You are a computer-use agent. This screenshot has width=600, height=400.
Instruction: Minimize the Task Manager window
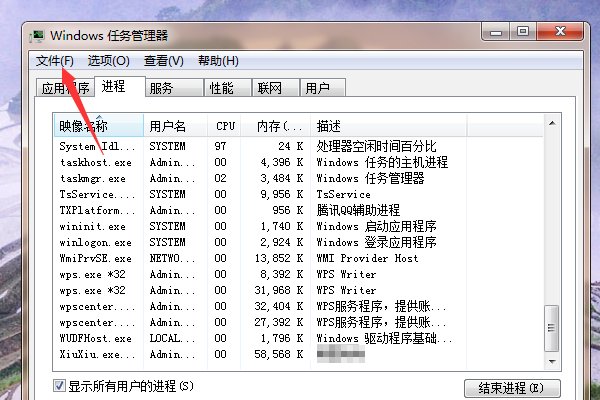point(496,32)
